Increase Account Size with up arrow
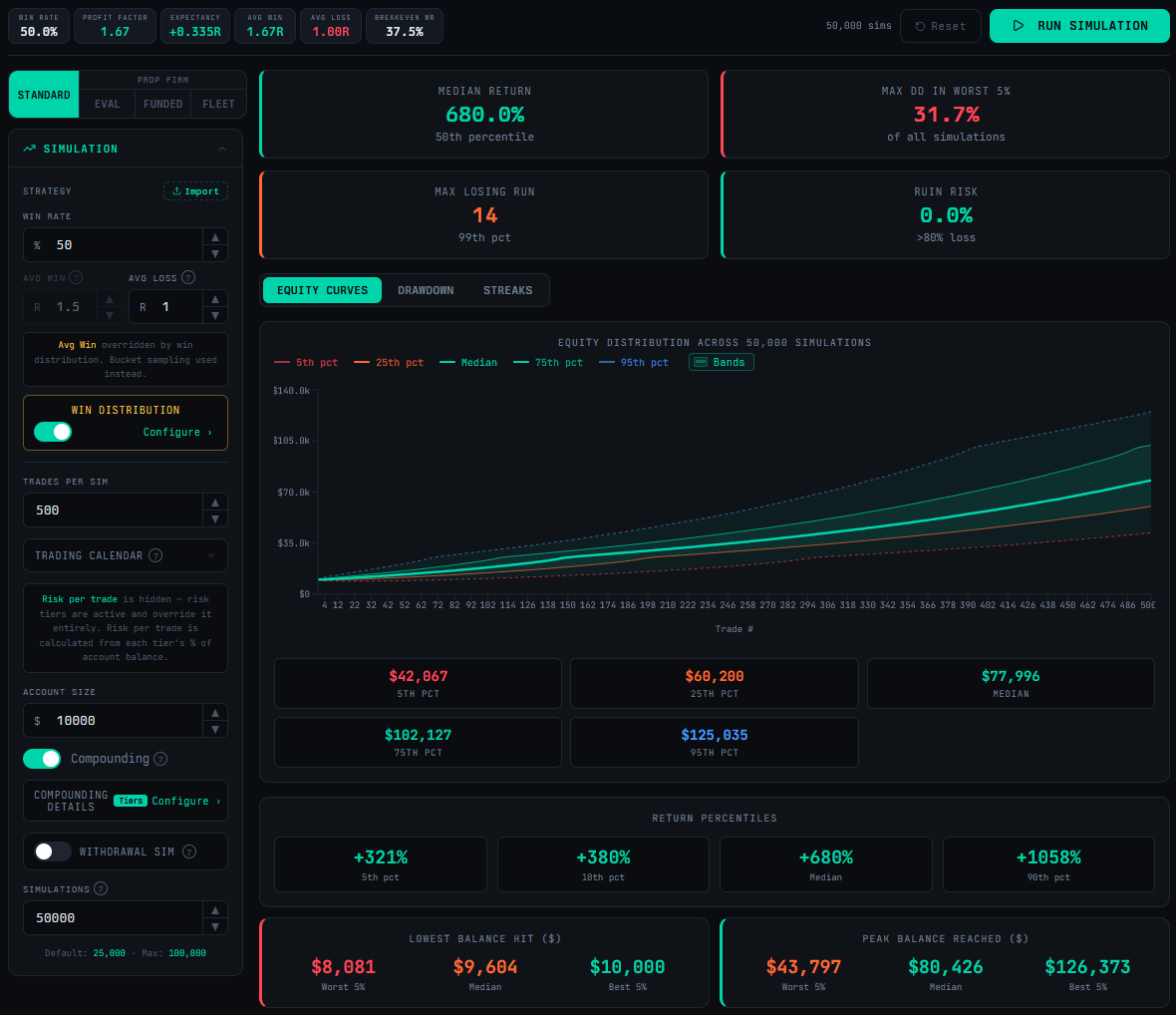Image resolution: width=1176 pixels, height=1015 pixels. coord(215,713)
